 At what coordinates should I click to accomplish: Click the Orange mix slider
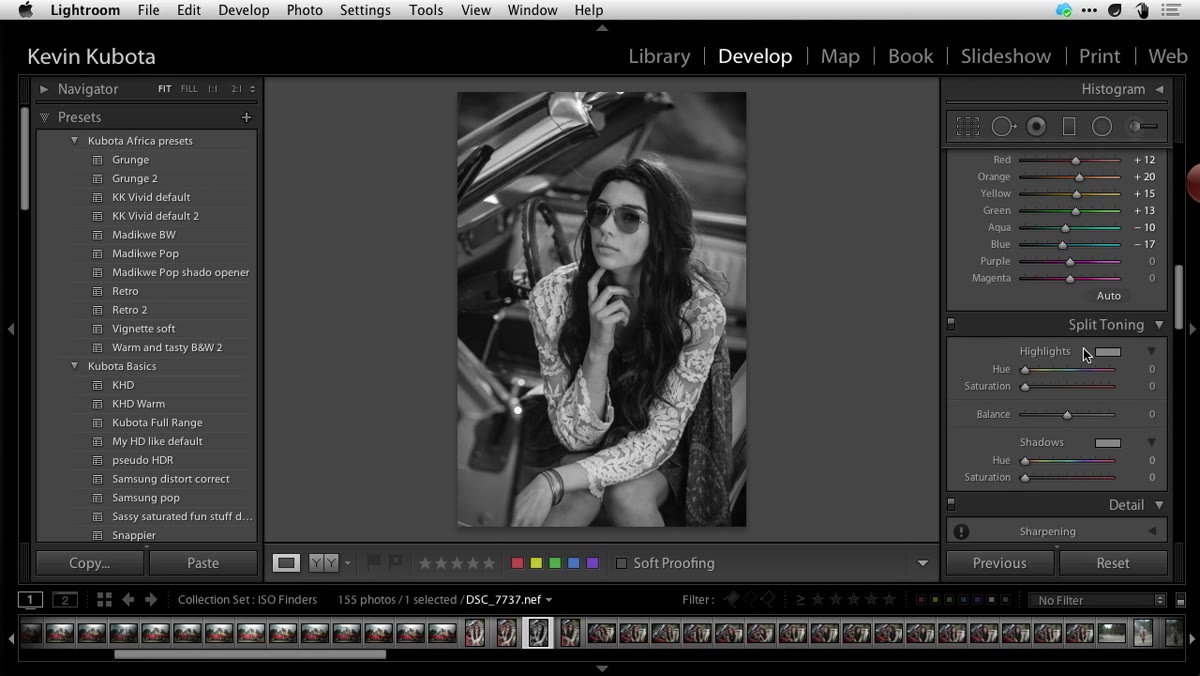tap(1069, 177)
